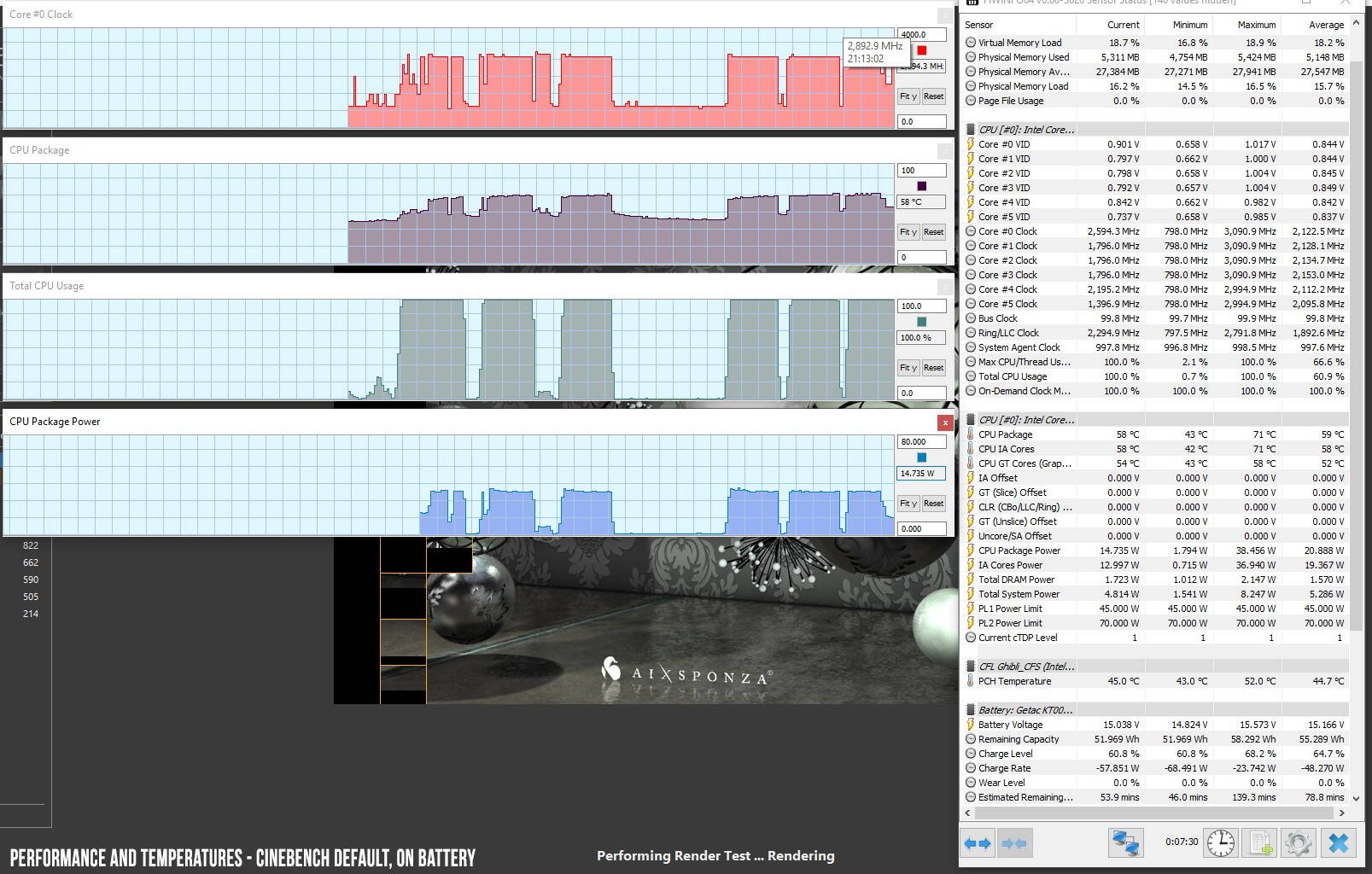Pick the teal swatch of Total CPU Usage graph
Screen dimensions: 1372x874
[x=921, y=322]
